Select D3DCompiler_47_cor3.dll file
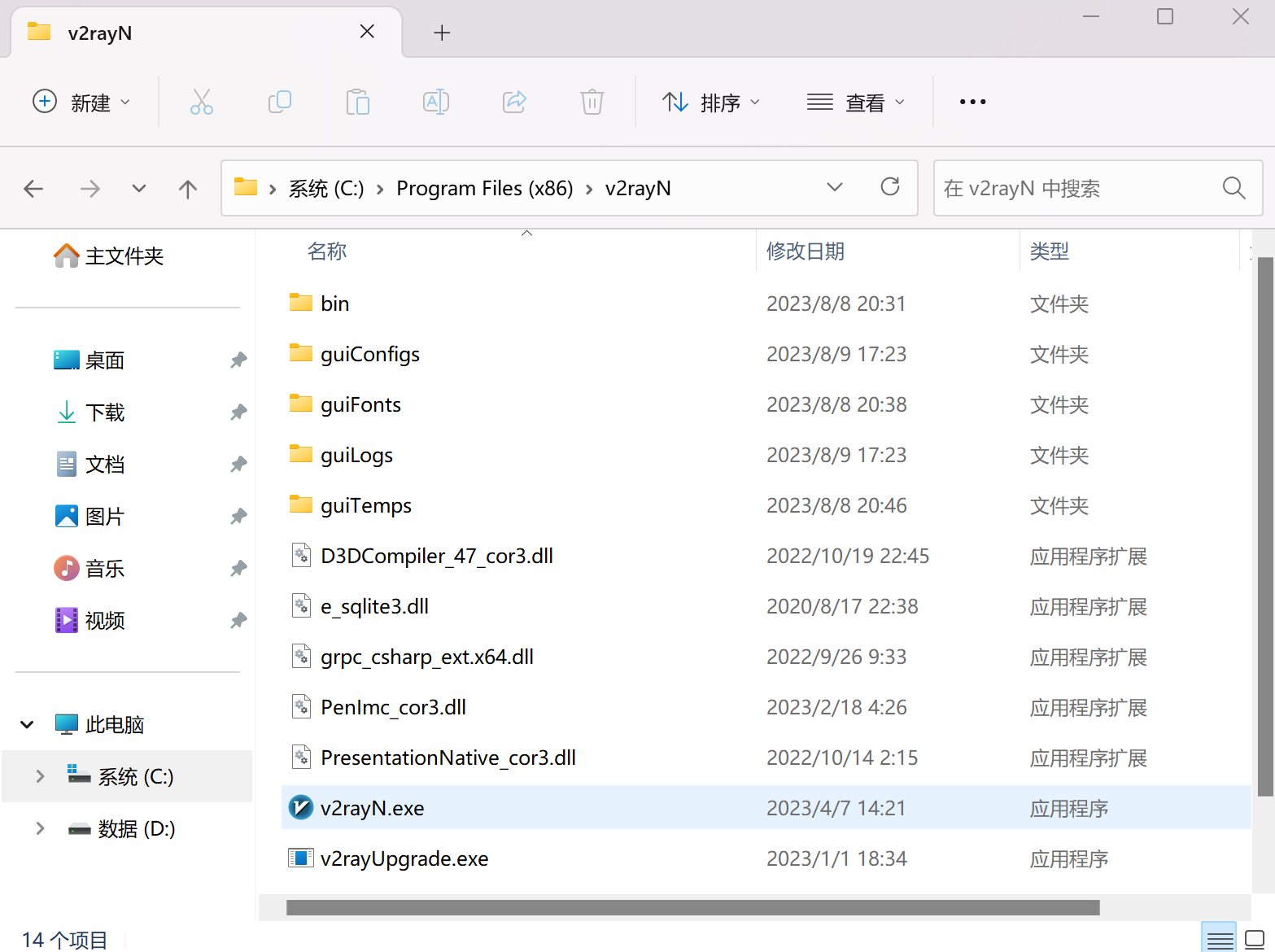 tap(766, 555)
